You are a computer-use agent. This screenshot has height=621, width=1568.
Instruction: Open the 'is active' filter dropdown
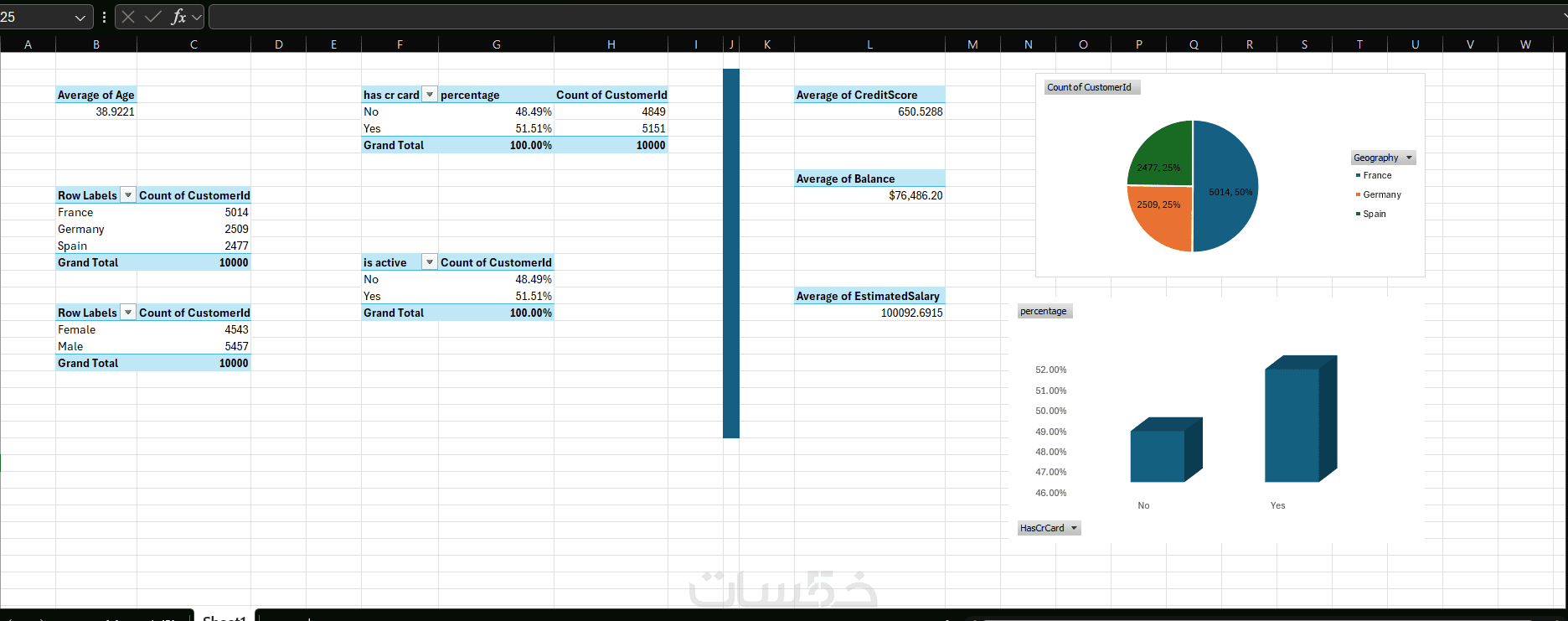[x=430, y=262]
